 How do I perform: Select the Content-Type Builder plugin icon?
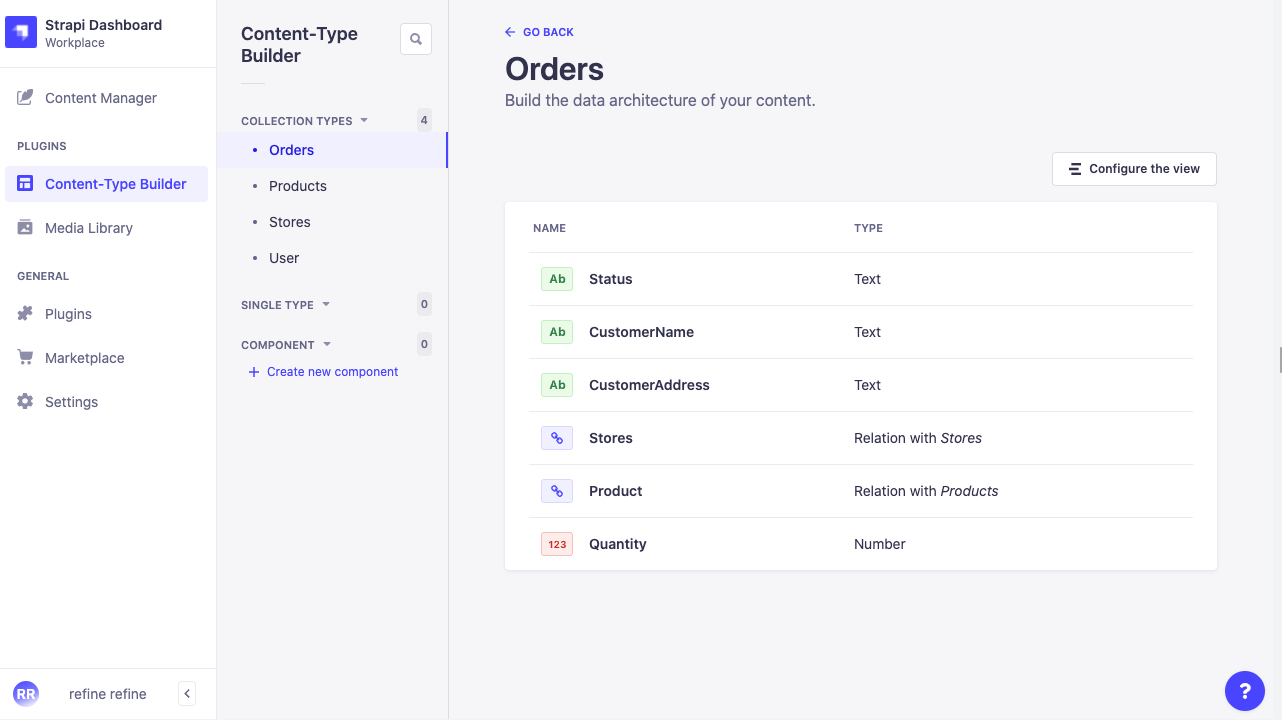tap(25, 184)
